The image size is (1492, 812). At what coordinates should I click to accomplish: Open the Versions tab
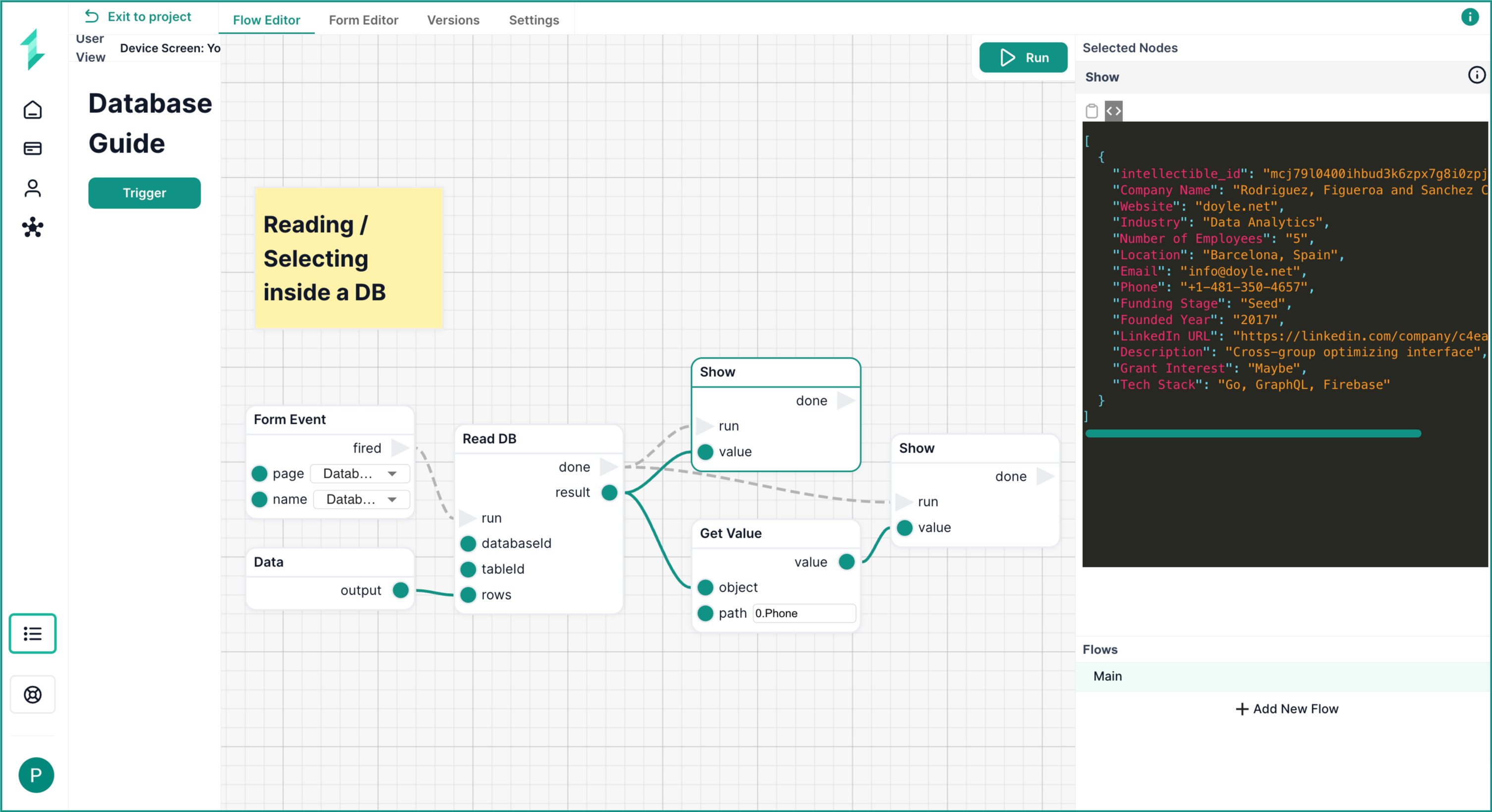pyautogui.click(x=453, y=20)
